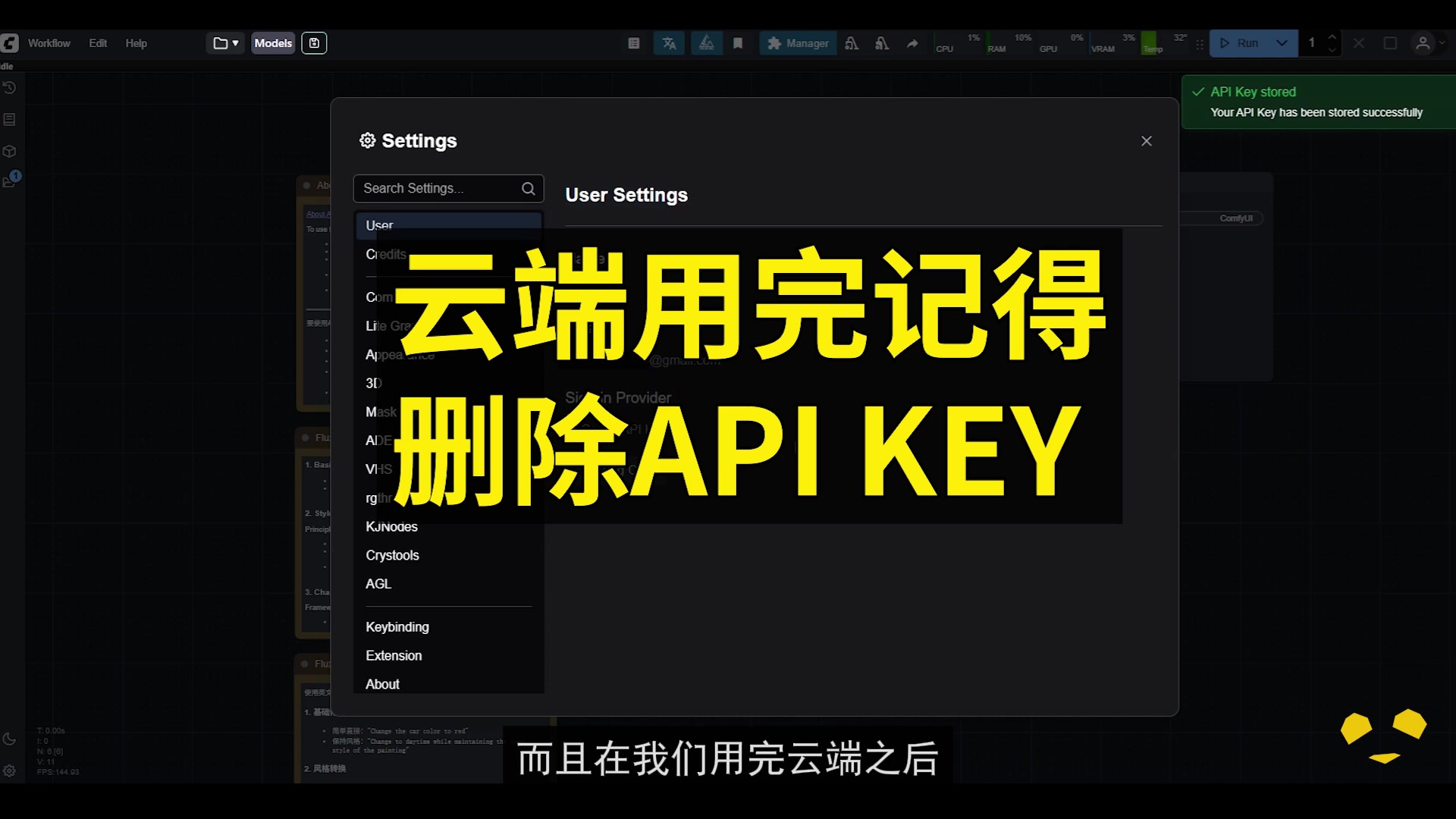Click the batch count number field

[1311, 43]
